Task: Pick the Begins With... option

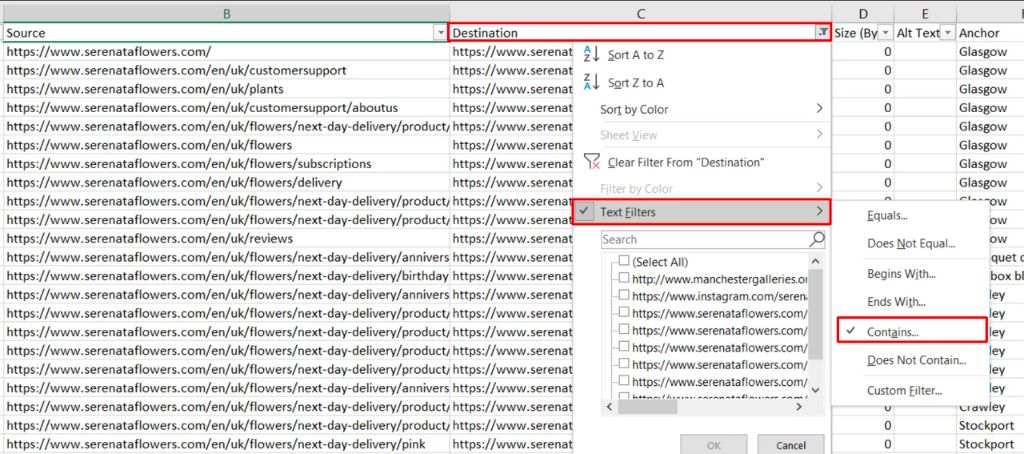Action: click(901, 273)
